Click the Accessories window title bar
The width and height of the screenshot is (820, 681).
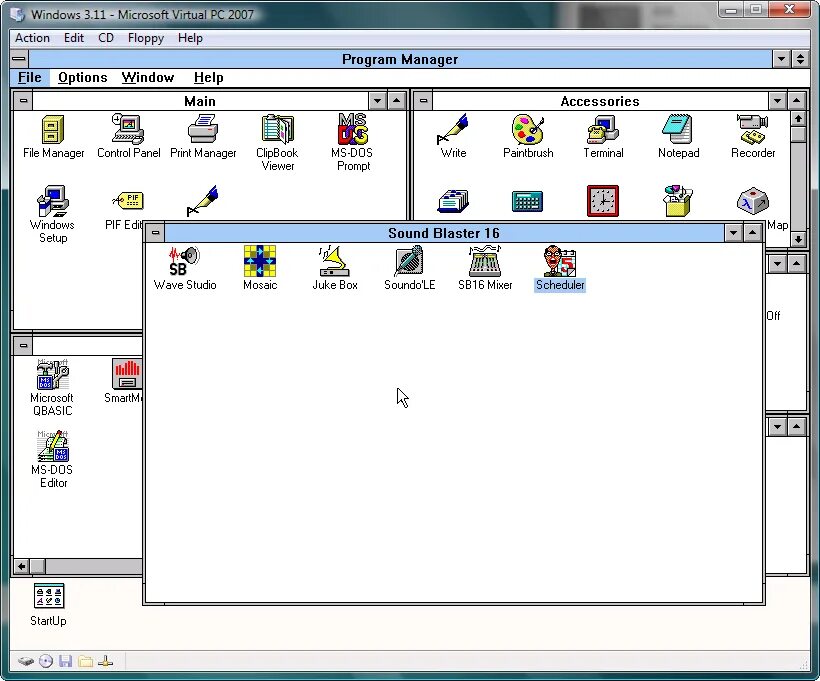coord(600,100)
